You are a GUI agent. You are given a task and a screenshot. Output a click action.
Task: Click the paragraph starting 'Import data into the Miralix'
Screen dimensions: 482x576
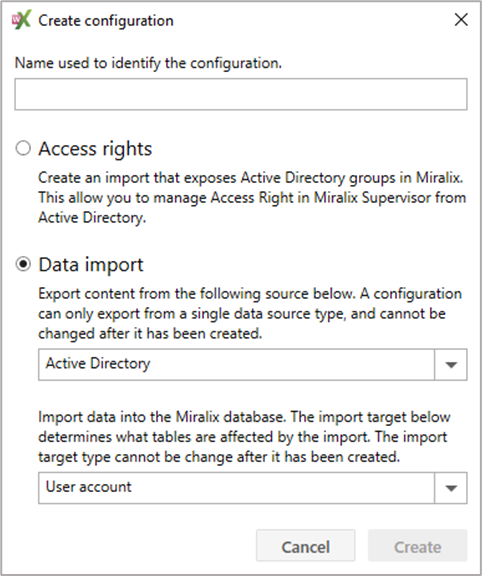(x=244, y=437)
